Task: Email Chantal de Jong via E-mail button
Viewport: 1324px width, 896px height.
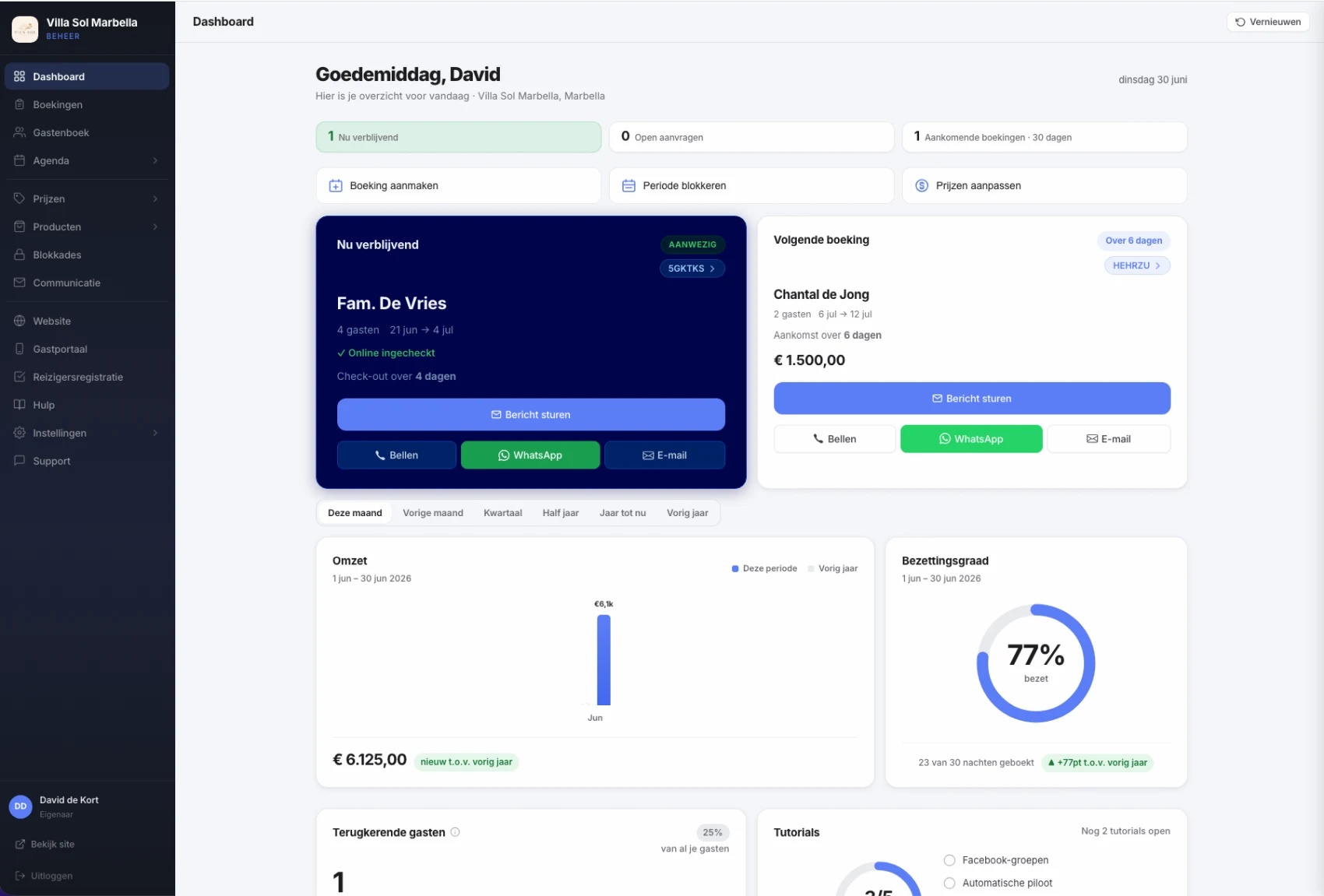Action: pos(1109,439)
